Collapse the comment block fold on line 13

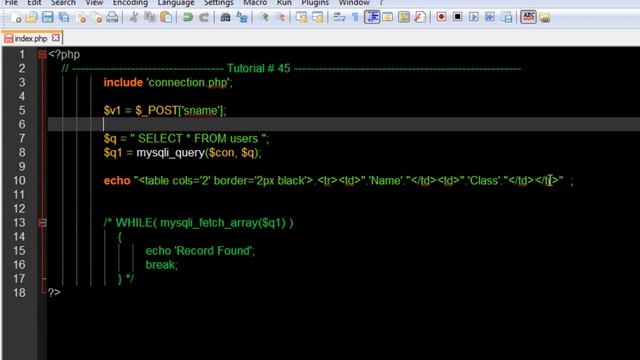pos(42,223)
